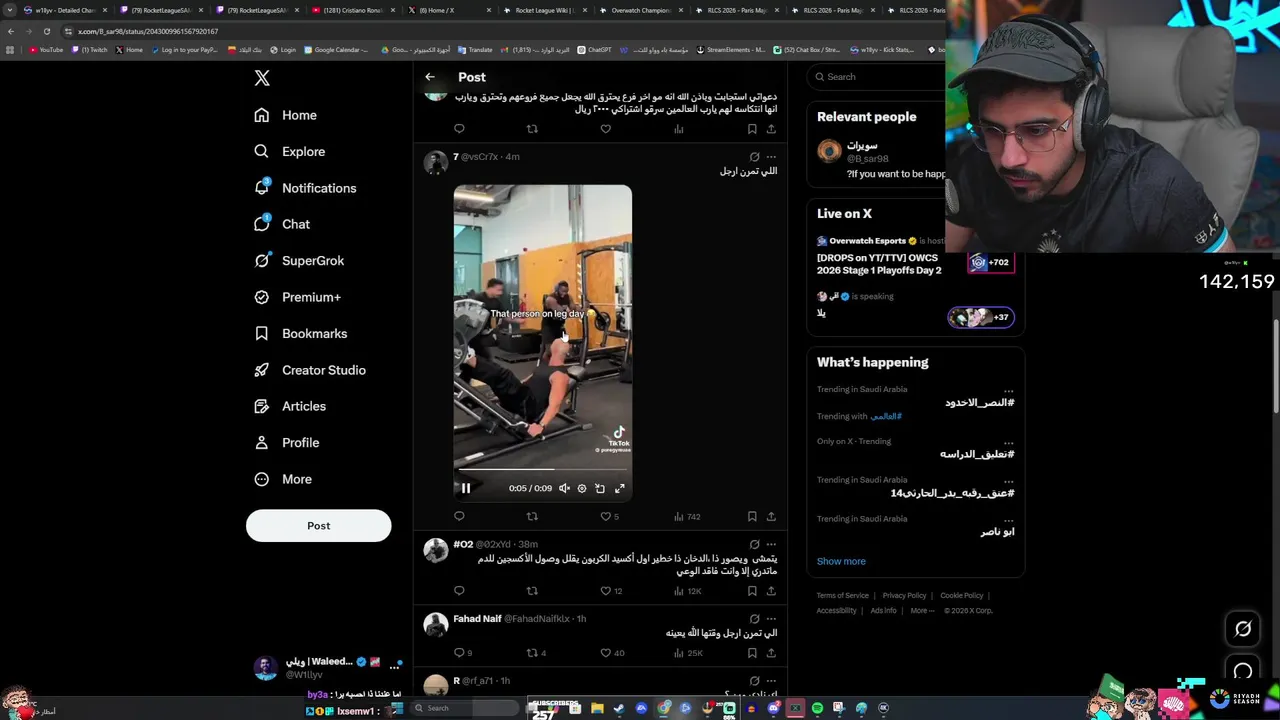Click the white Post button
Screen dimensions: 1280x720
click(318, 526)
